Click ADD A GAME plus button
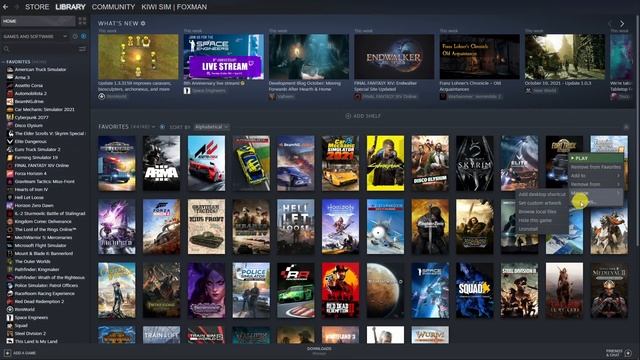The width and height of the screenshot is (640, 360). point(7,353)
